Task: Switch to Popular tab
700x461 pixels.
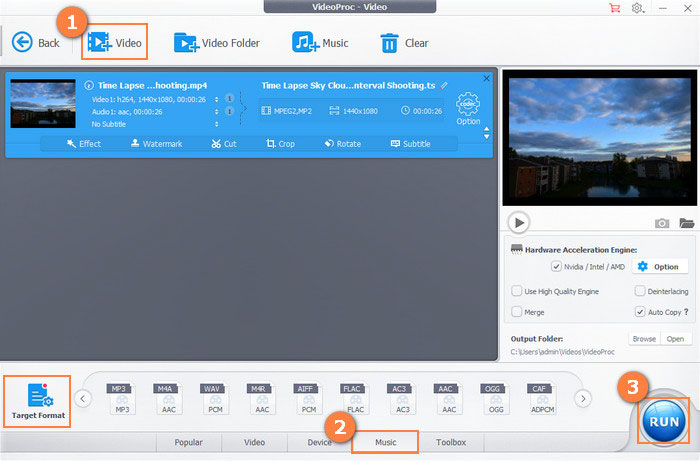Action: point(188,442)
